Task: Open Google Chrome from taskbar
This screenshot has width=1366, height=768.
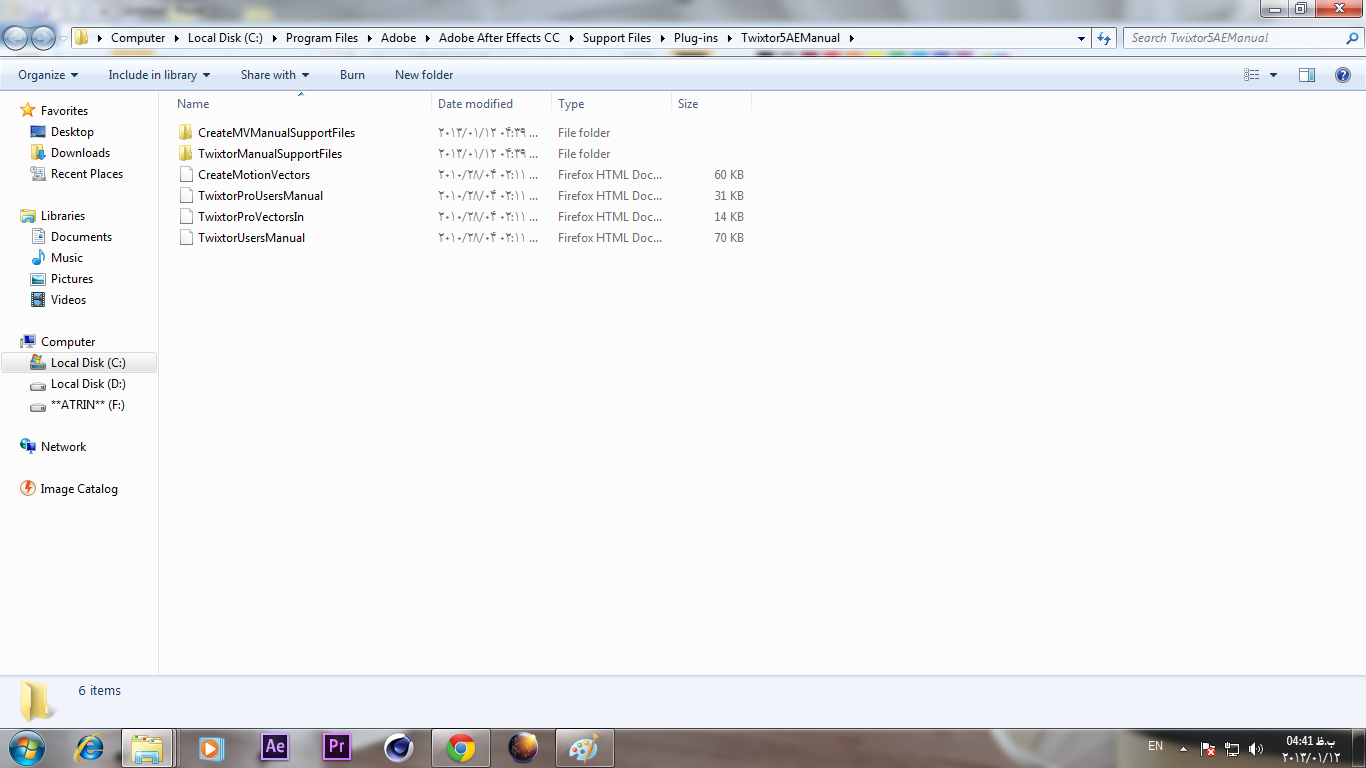Action: (461, 747)
